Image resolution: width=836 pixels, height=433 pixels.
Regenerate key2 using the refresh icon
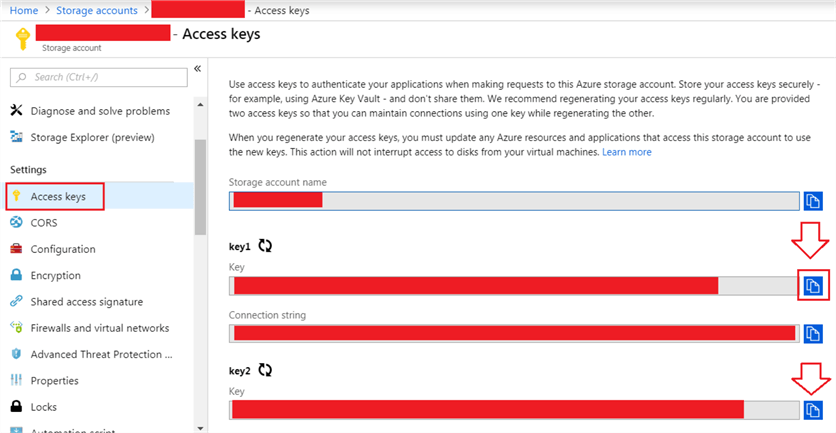pos(265,370)
